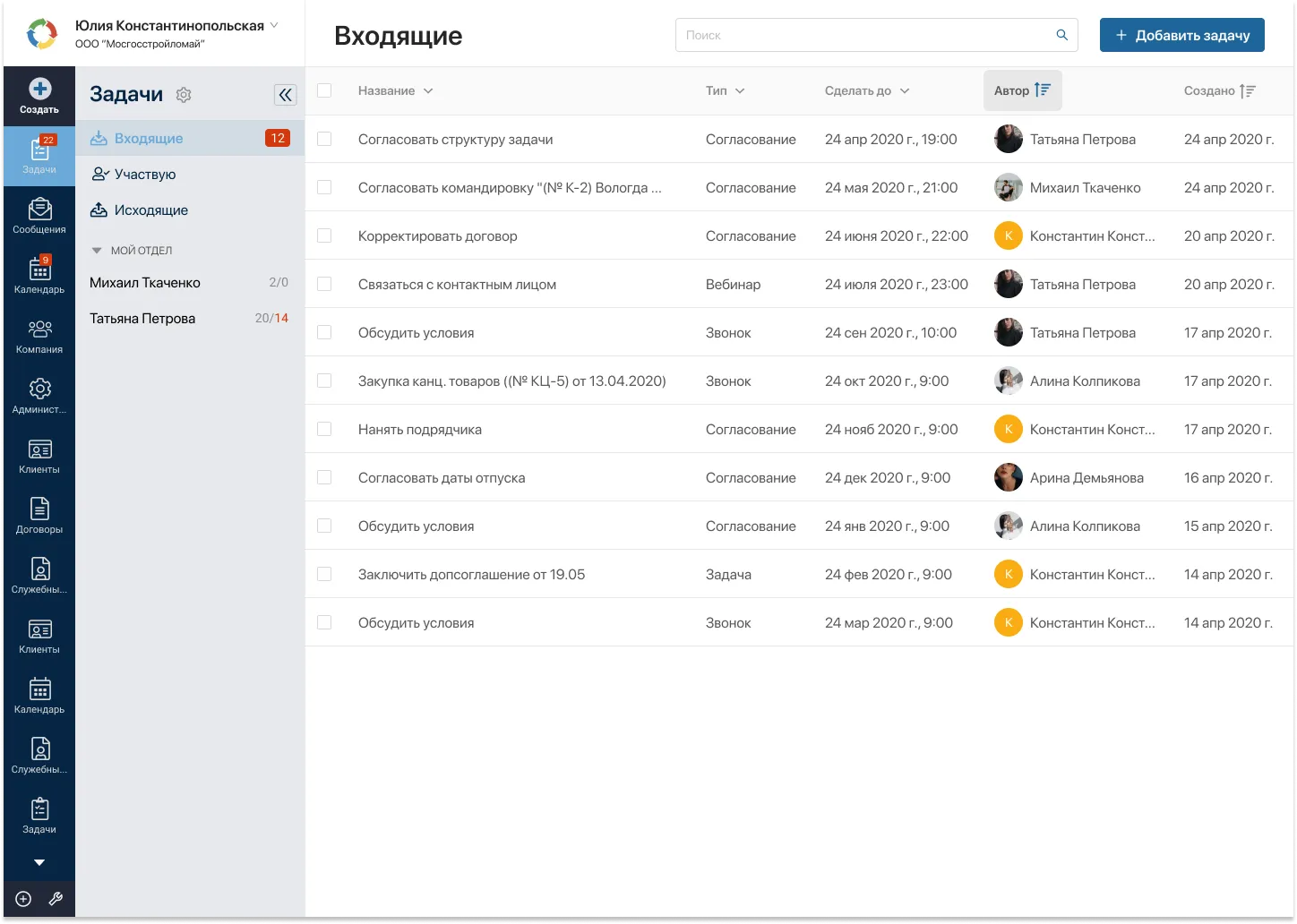Open Договоры in the sidebar
1297x924 pixels.
click(x=39, y=516)
